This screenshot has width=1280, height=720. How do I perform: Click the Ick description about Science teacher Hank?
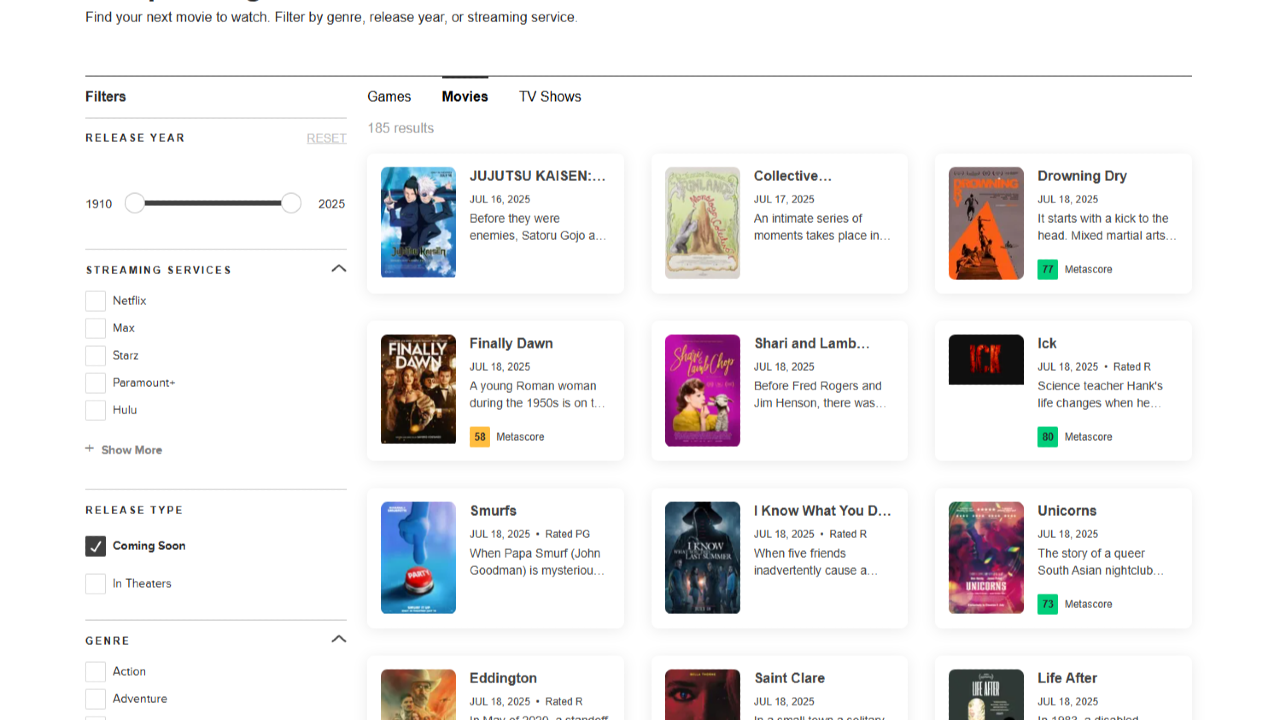tap(1100, 395)
